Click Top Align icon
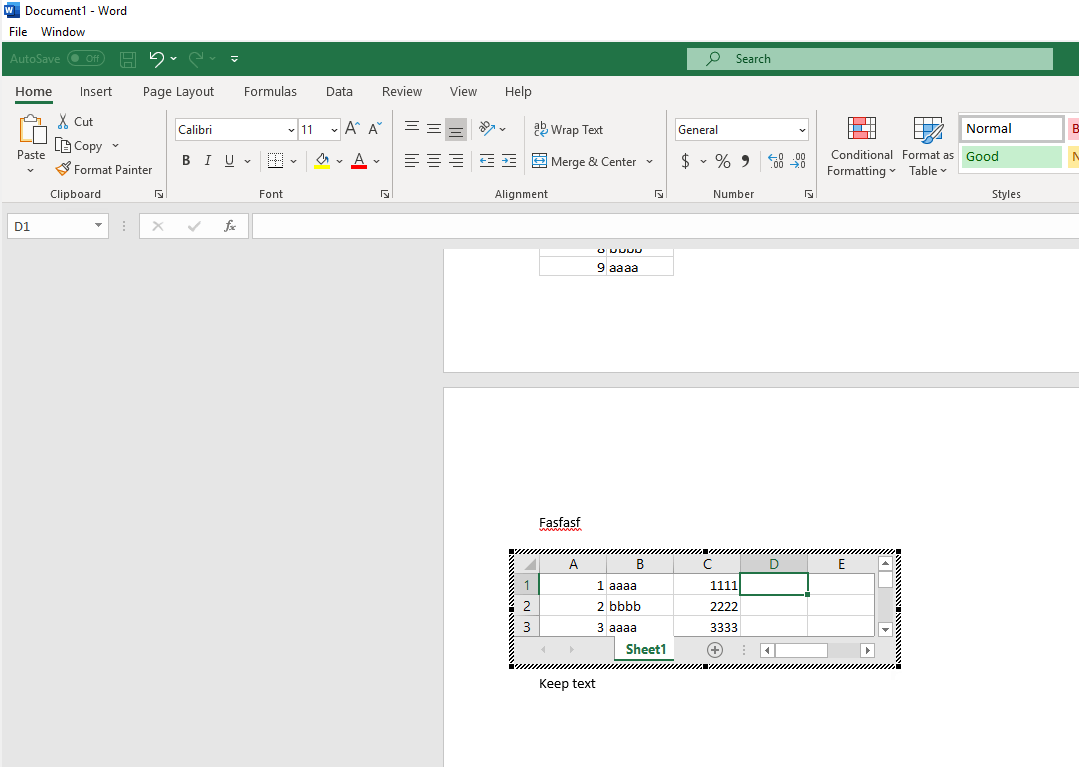The height and width of the screenshot is (767, 1079). (x=412, y=128)
